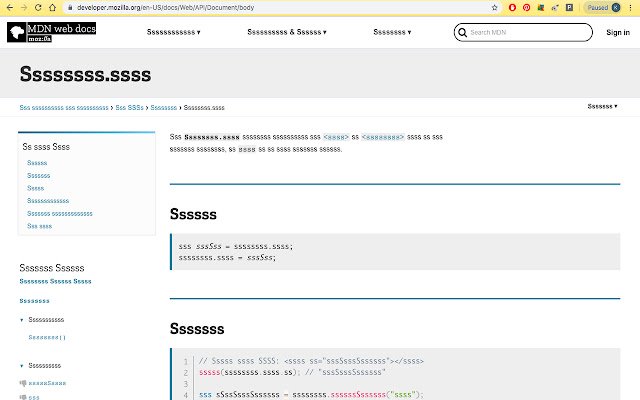This screenshot has width=640, height=400.
Task: Open the dark P extension icon
Action: point(569,7)
